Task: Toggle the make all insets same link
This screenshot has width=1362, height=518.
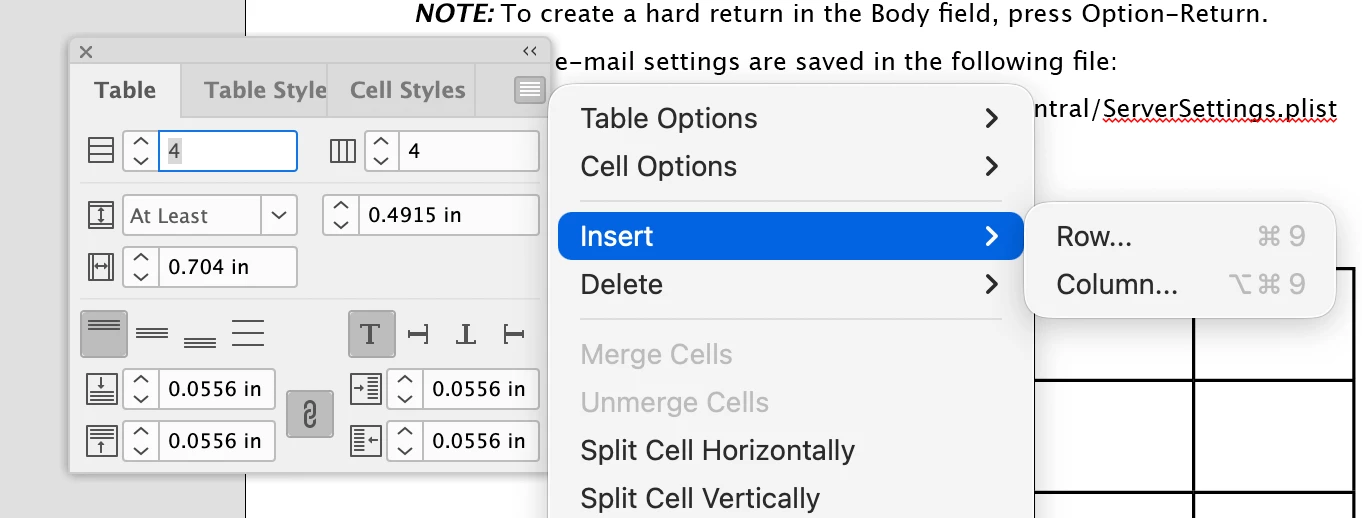Action: coord(310,414)
